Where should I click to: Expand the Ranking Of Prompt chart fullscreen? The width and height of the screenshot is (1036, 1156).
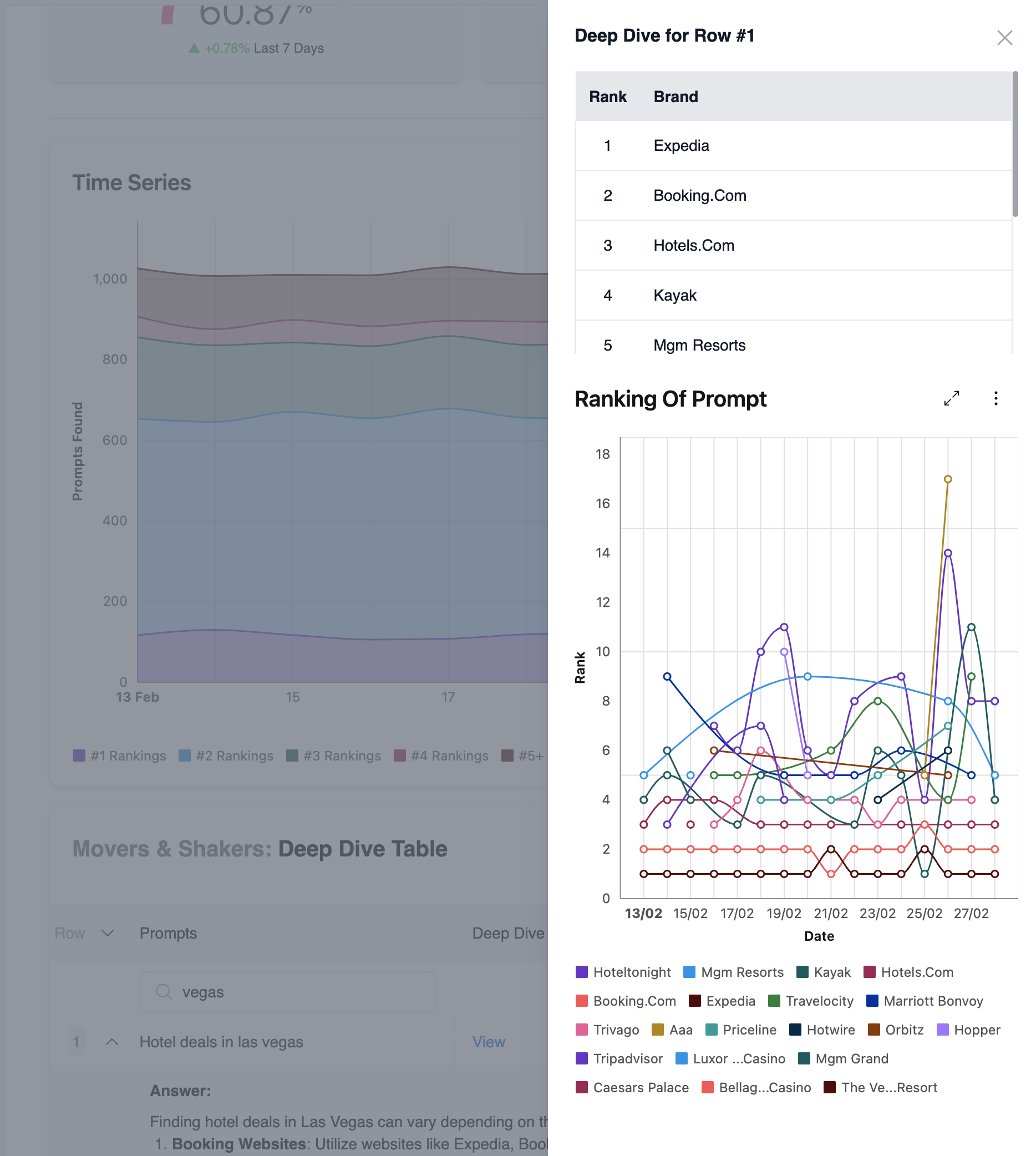coord(951,398)
